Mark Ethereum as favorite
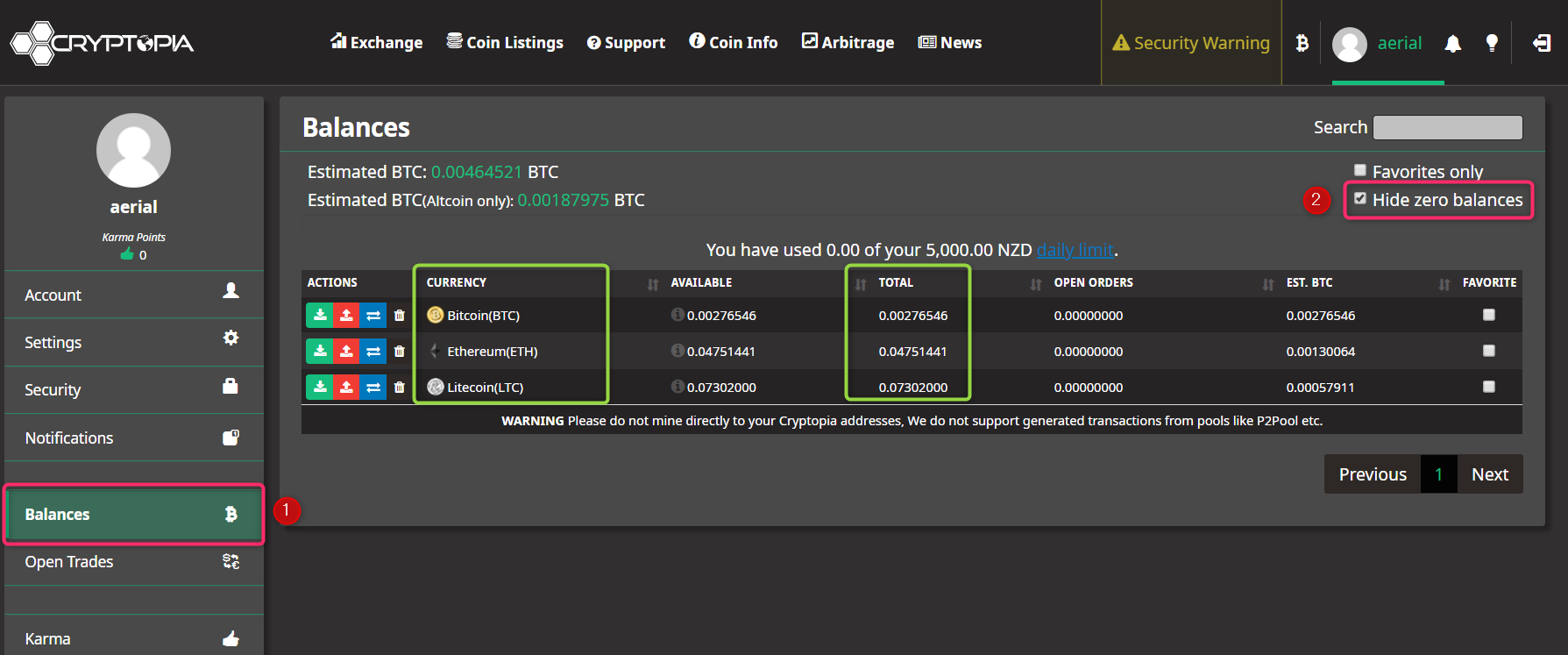 tap(1488, 350)
